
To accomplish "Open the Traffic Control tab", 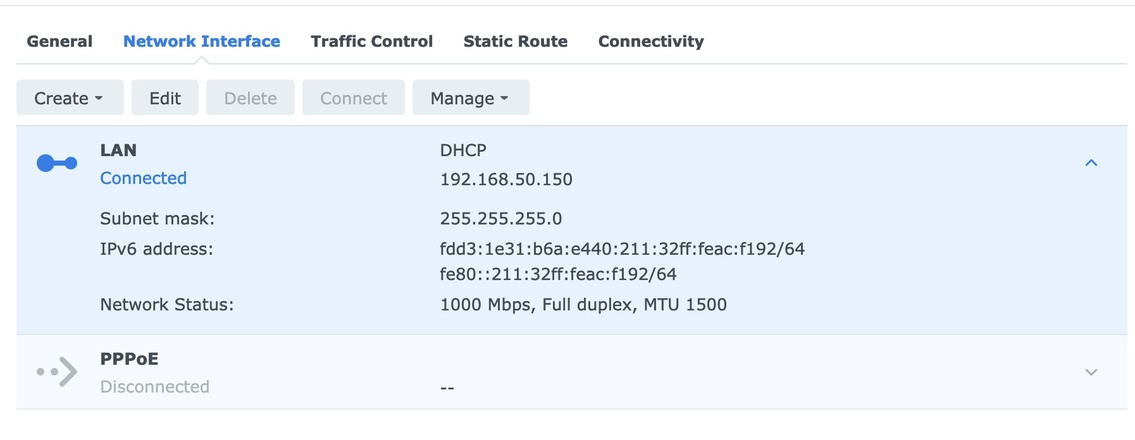I will (x=371, y=41).
